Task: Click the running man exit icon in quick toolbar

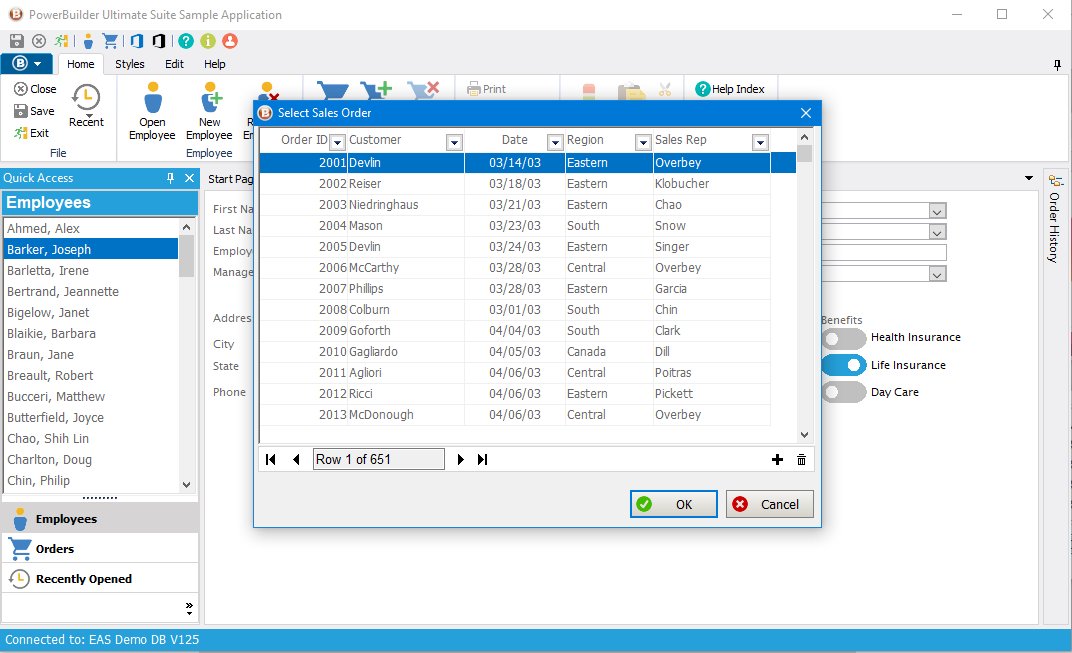Action: click(x=62, y=41)
